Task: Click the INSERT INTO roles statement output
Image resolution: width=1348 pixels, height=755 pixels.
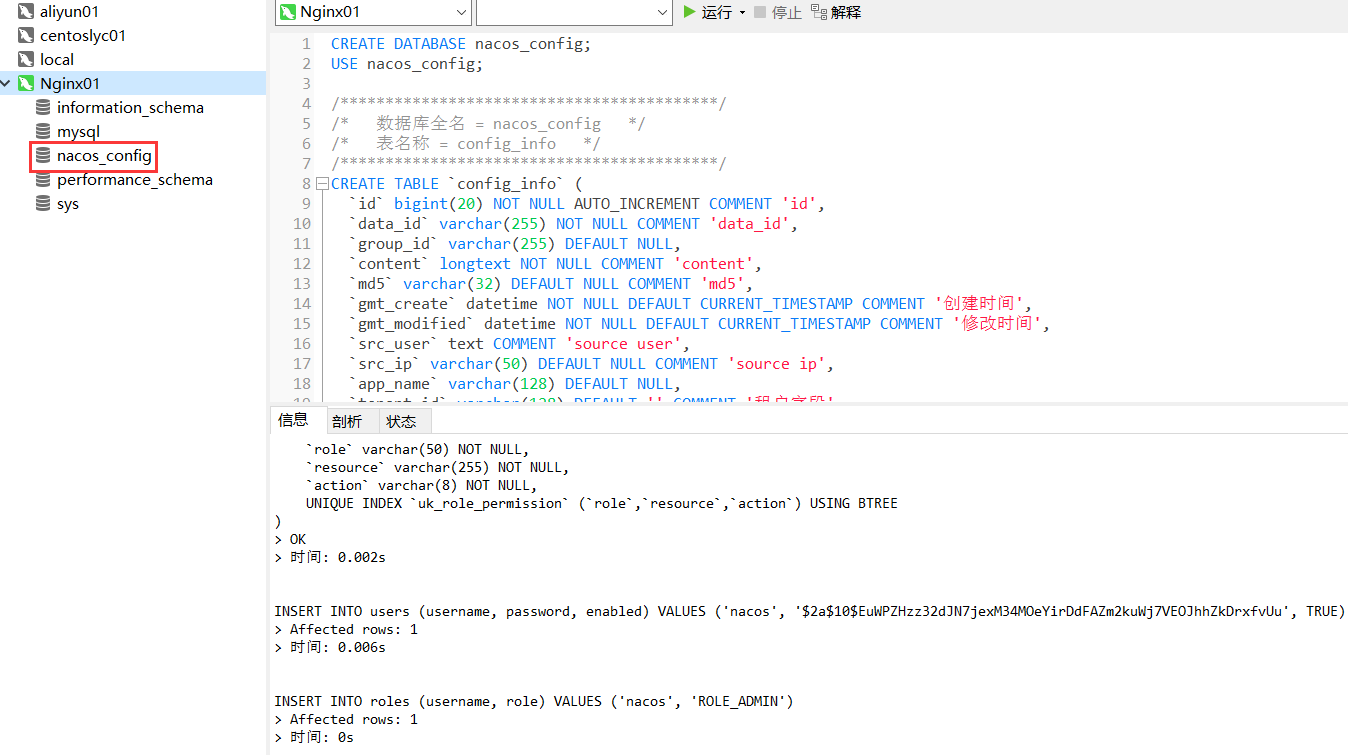Action: tap(534, 701)
